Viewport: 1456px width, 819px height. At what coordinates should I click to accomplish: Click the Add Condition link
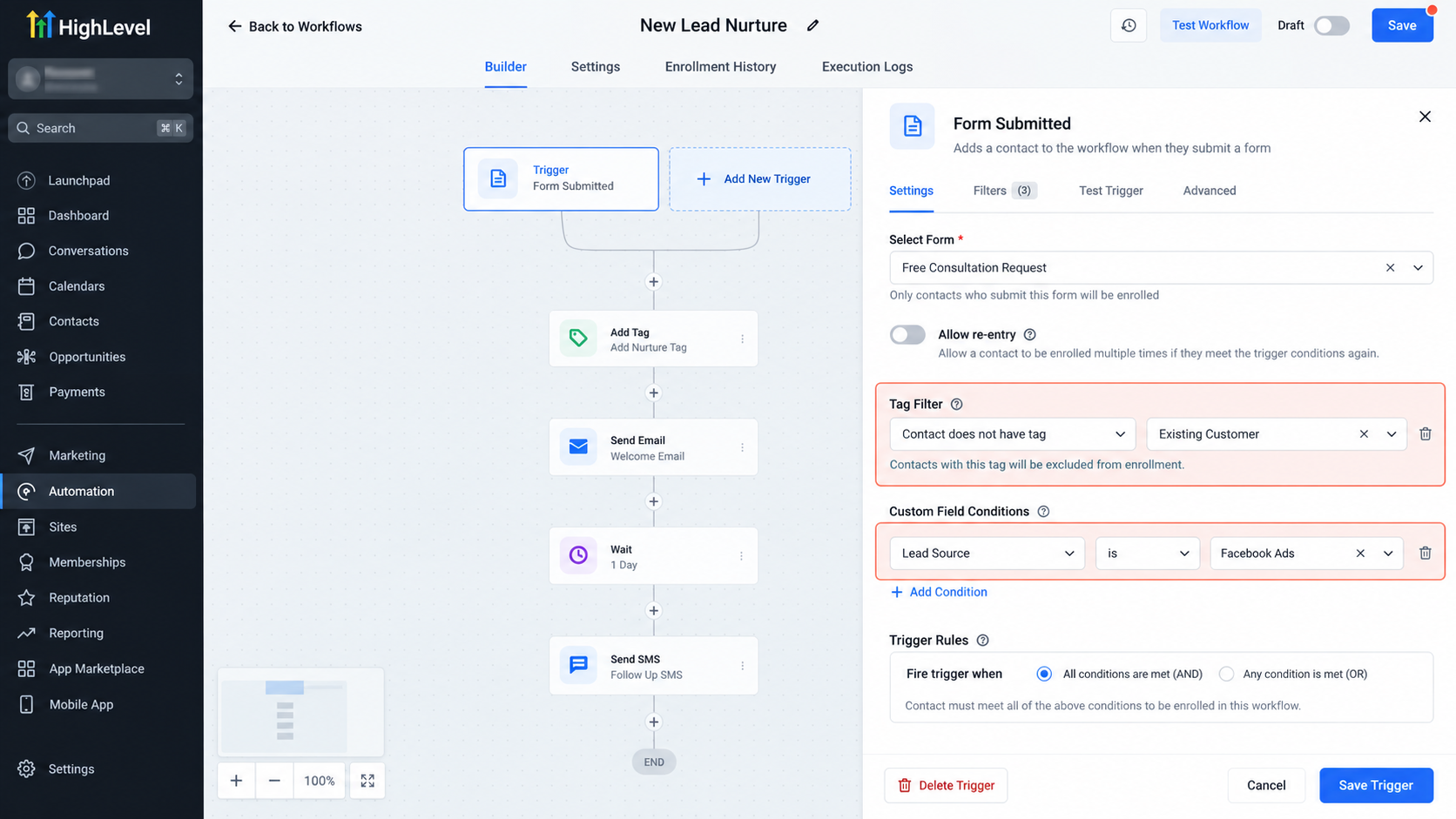[x=939, y=592]
